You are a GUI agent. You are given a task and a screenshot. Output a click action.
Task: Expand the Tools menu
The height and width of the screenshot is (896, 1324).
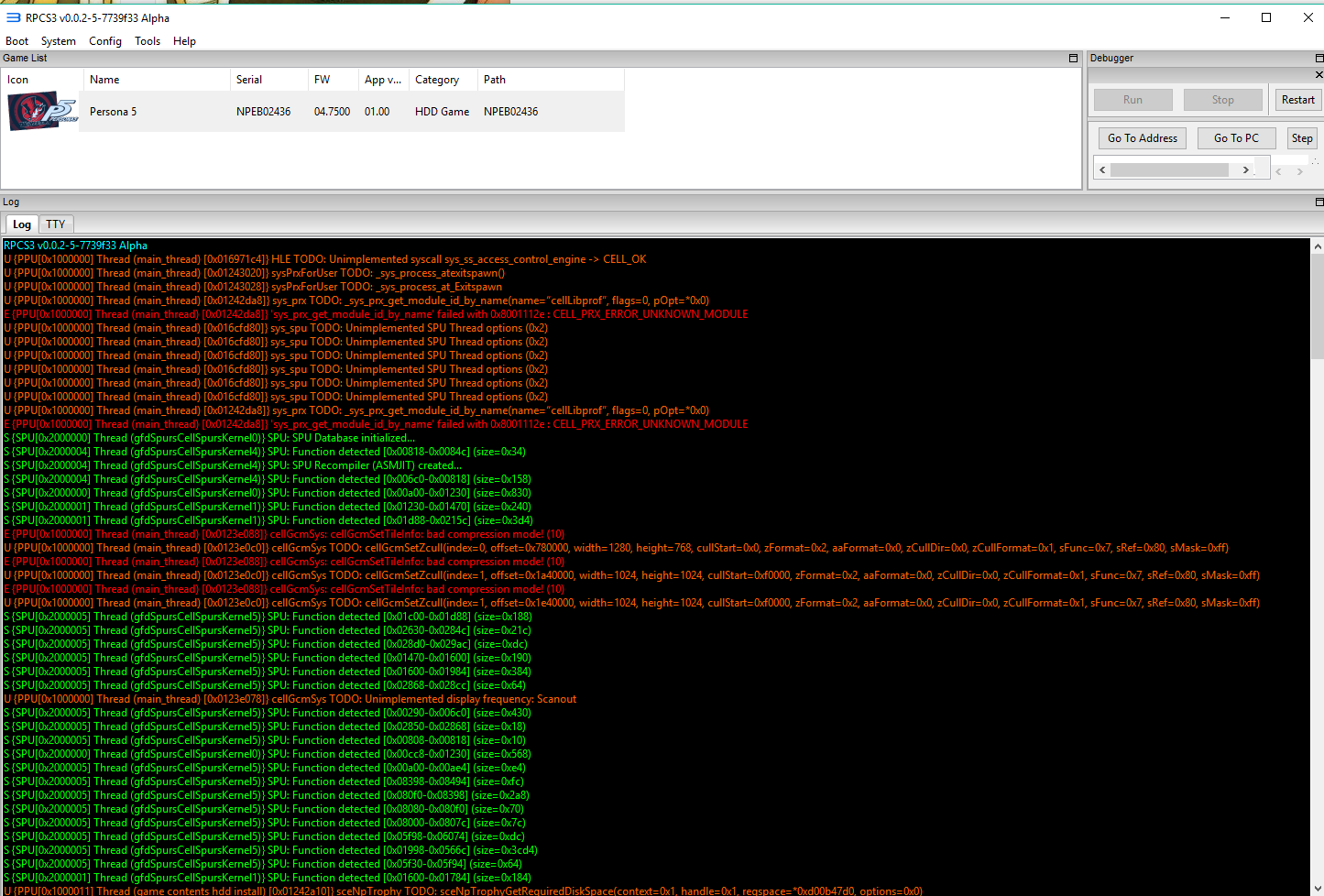pos(147,41)
